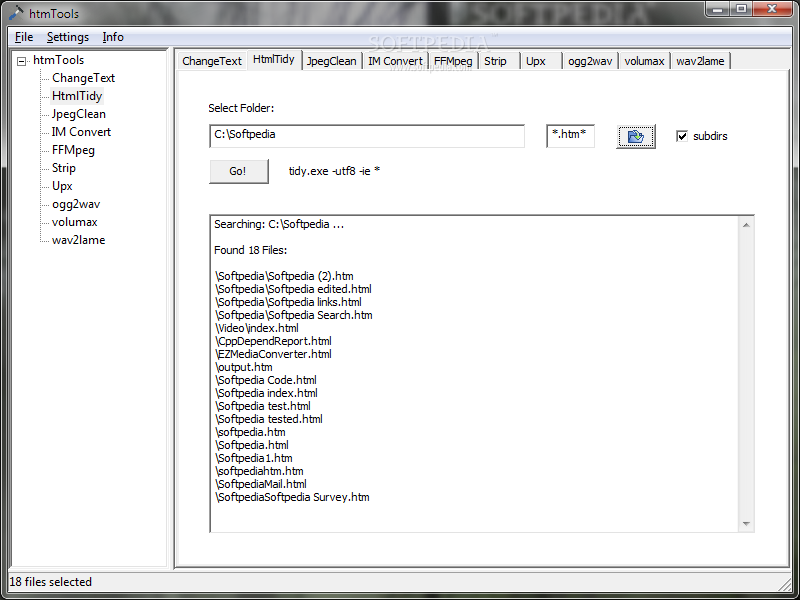Image resolution: width=800 pixels, height=600 pixels.
Task: Click the 'Select Folder:' label
Action: (241, 108)
